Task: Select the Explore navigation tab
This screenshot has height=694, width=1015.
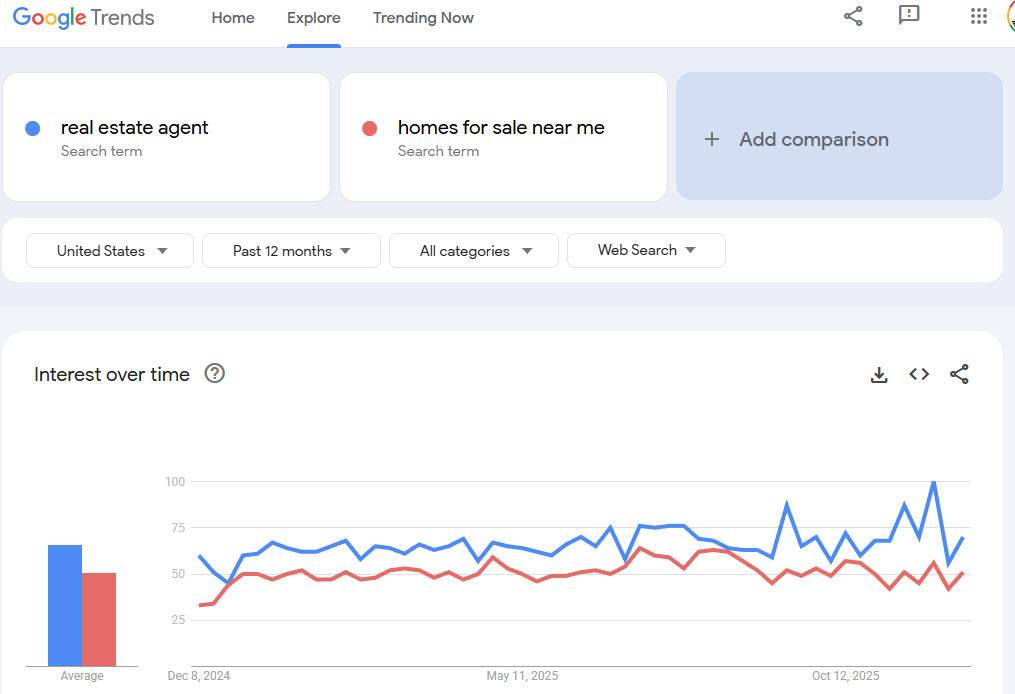Action: (313, 17)
